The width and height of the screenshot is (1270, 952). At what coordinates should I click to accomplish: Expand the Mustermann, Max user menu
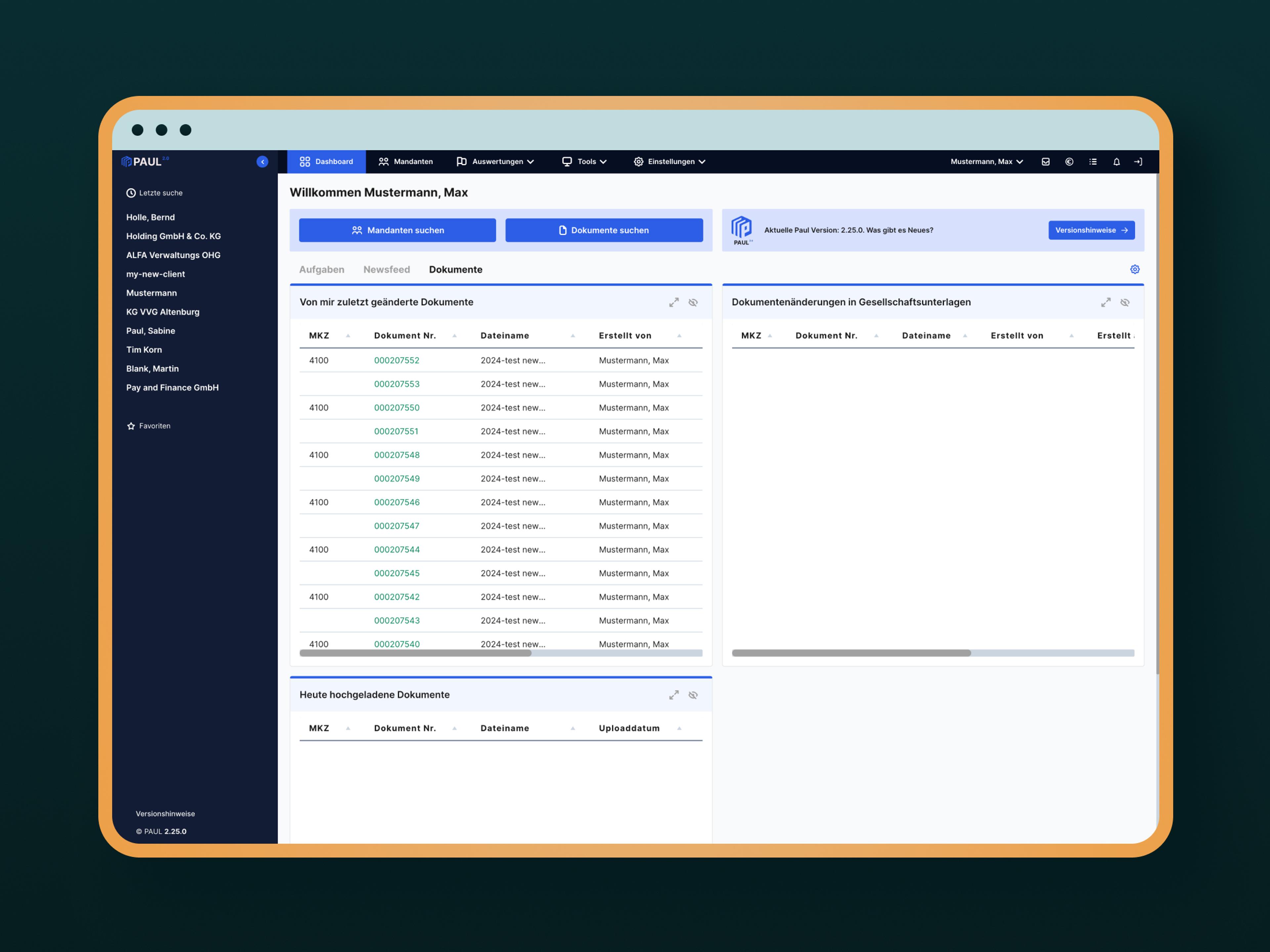click(986, 162)
